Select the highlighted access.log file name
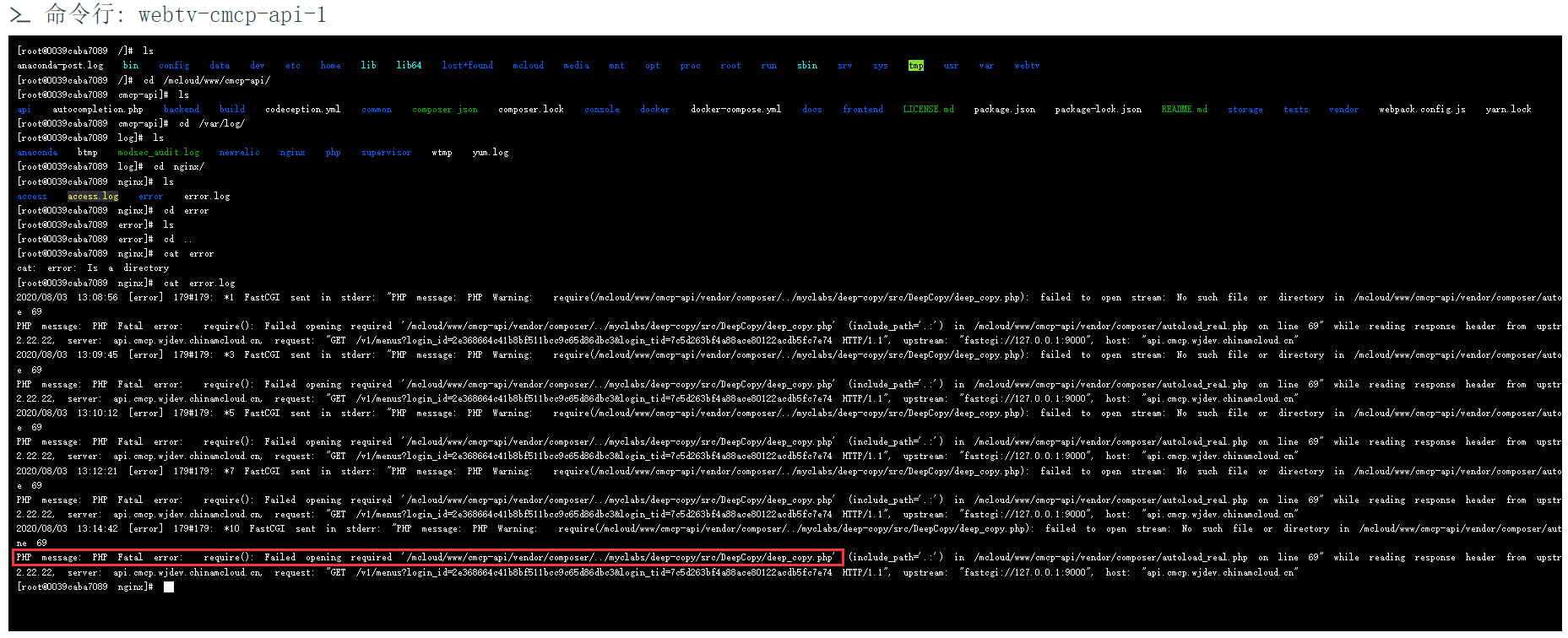 [93, 196]
